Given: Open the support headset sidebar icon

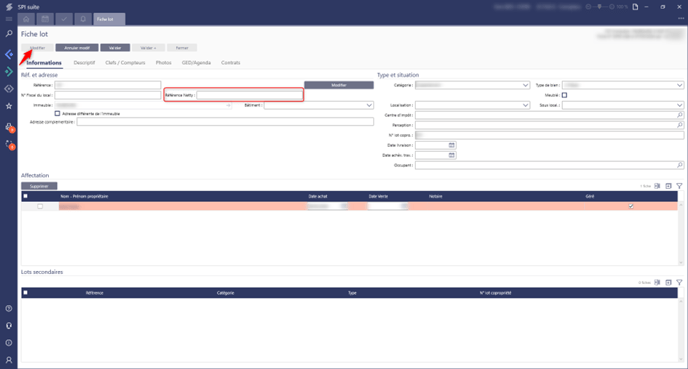Looking at the screenshot, I should [x=9, y=326].
